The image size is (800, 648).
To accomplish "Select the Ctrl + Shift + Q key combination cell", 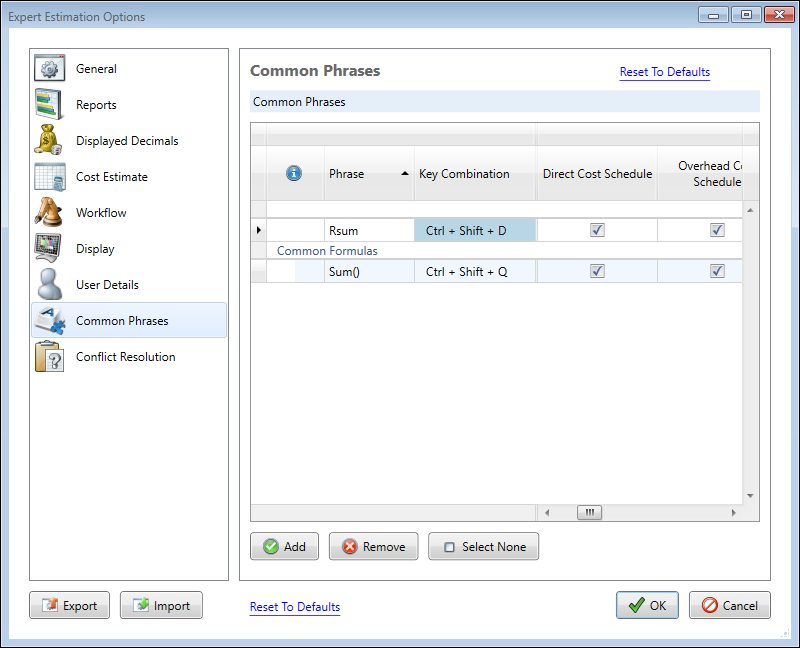I will click(466, 271).
